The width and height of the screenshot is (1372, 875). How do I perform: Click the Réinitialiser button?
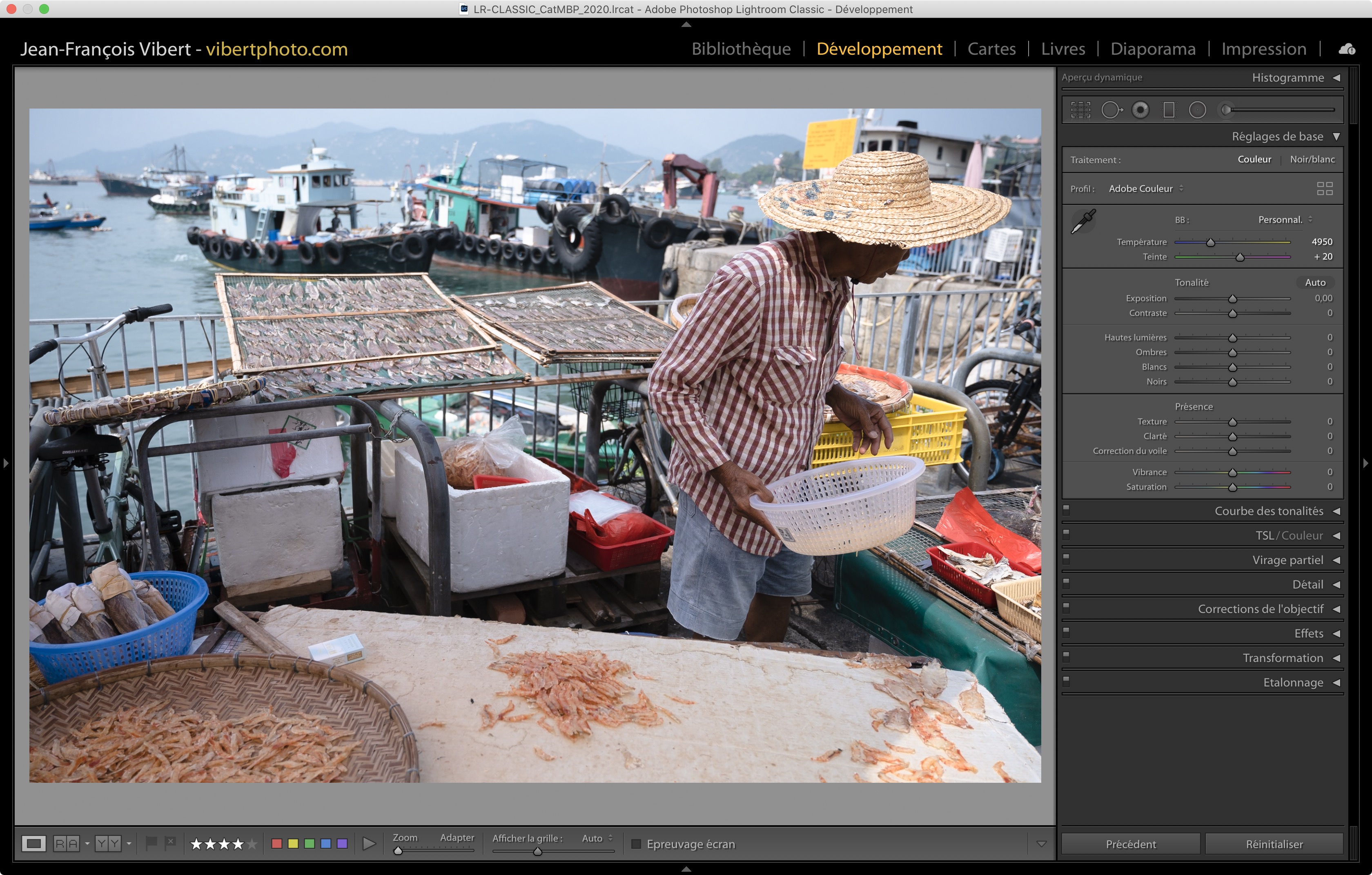pos(1274,844)
